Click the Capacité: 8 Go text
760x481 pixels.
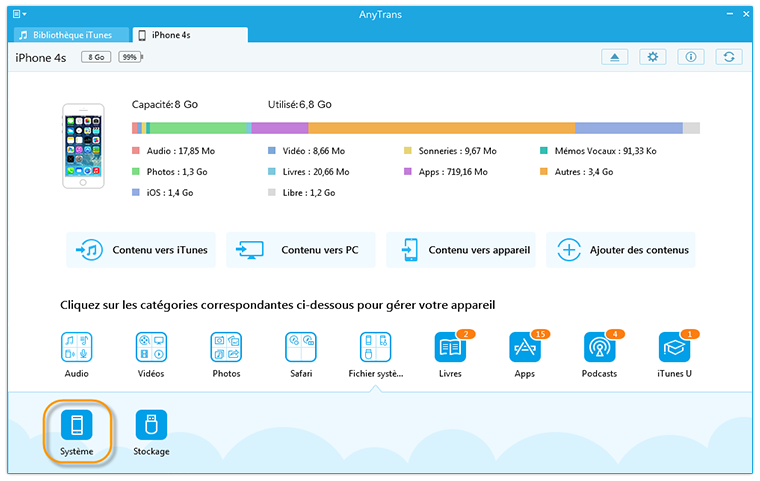click(165, 104)
